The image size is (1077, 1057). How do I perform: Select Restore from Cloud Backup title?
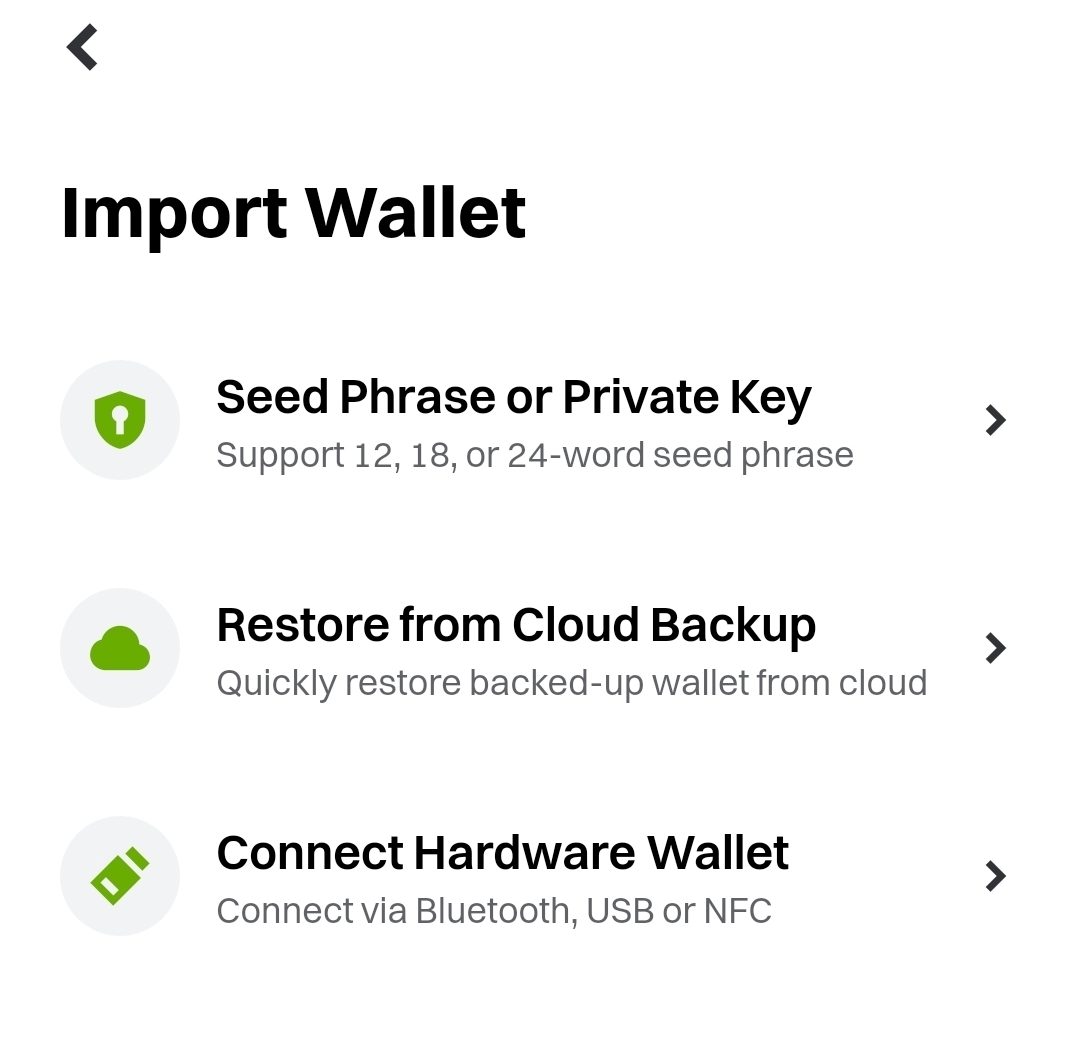coord(516,625)
